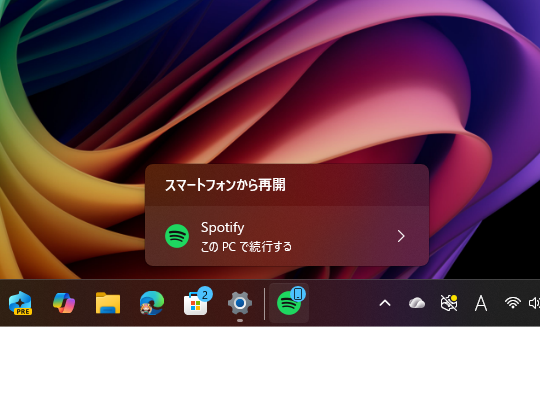Launch Copilot from the taskbar

pos(64,303)
